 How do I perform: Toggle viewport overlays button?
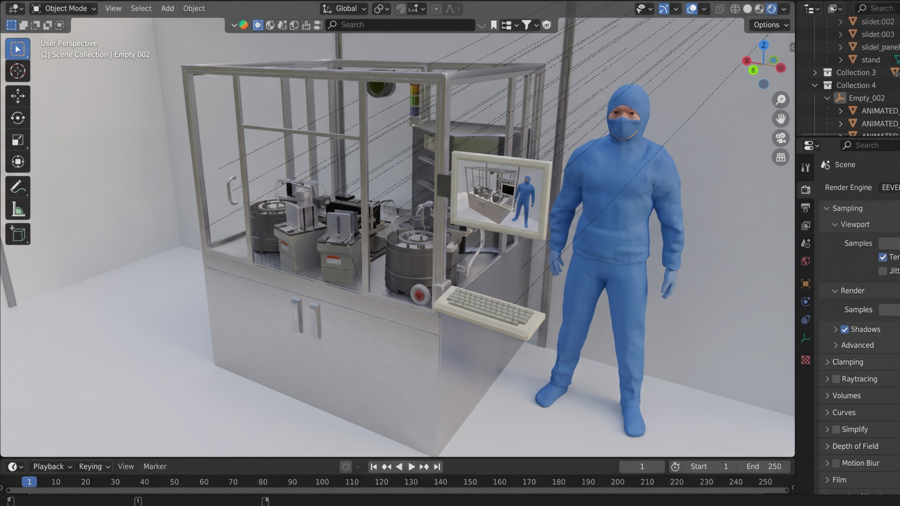pos(692,9)
